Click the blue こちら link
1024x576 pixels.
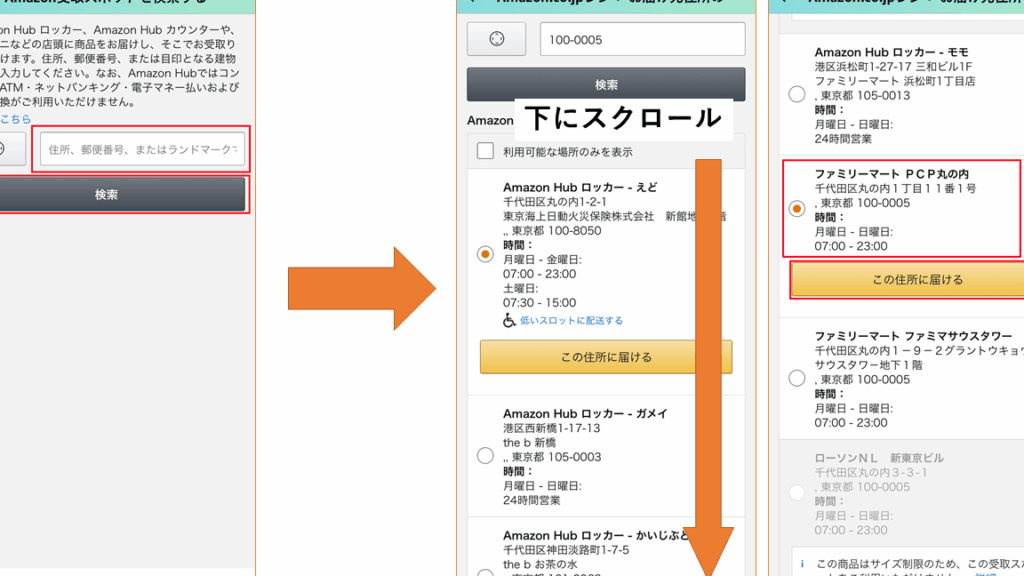(x=14, y=119)
